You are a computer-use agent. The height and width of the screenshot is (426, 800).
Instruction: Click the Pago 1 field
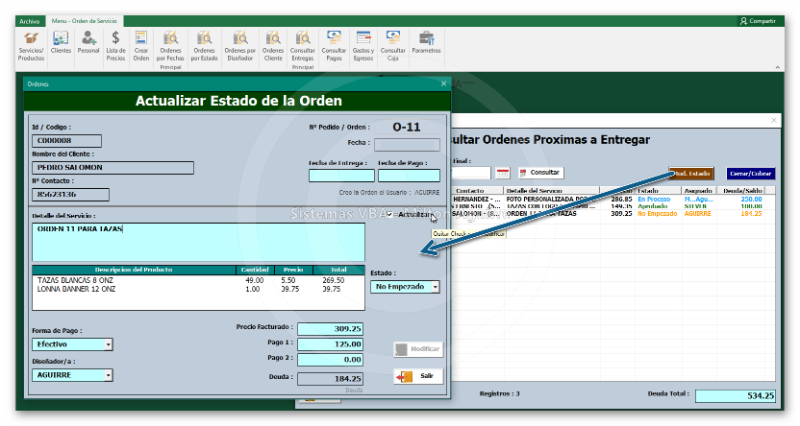[x=330, y=344]
